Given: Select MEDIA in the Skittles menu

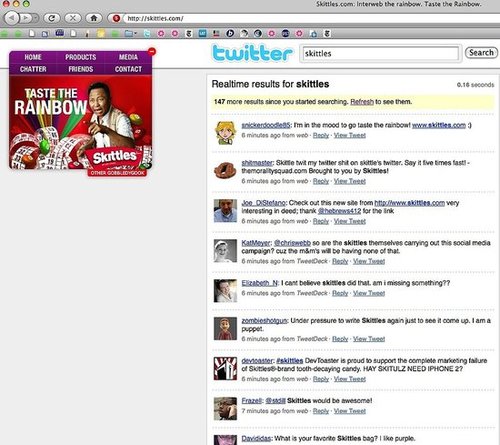Looking at the screenshot, I should pyautogui.click(x=128, y=57).
